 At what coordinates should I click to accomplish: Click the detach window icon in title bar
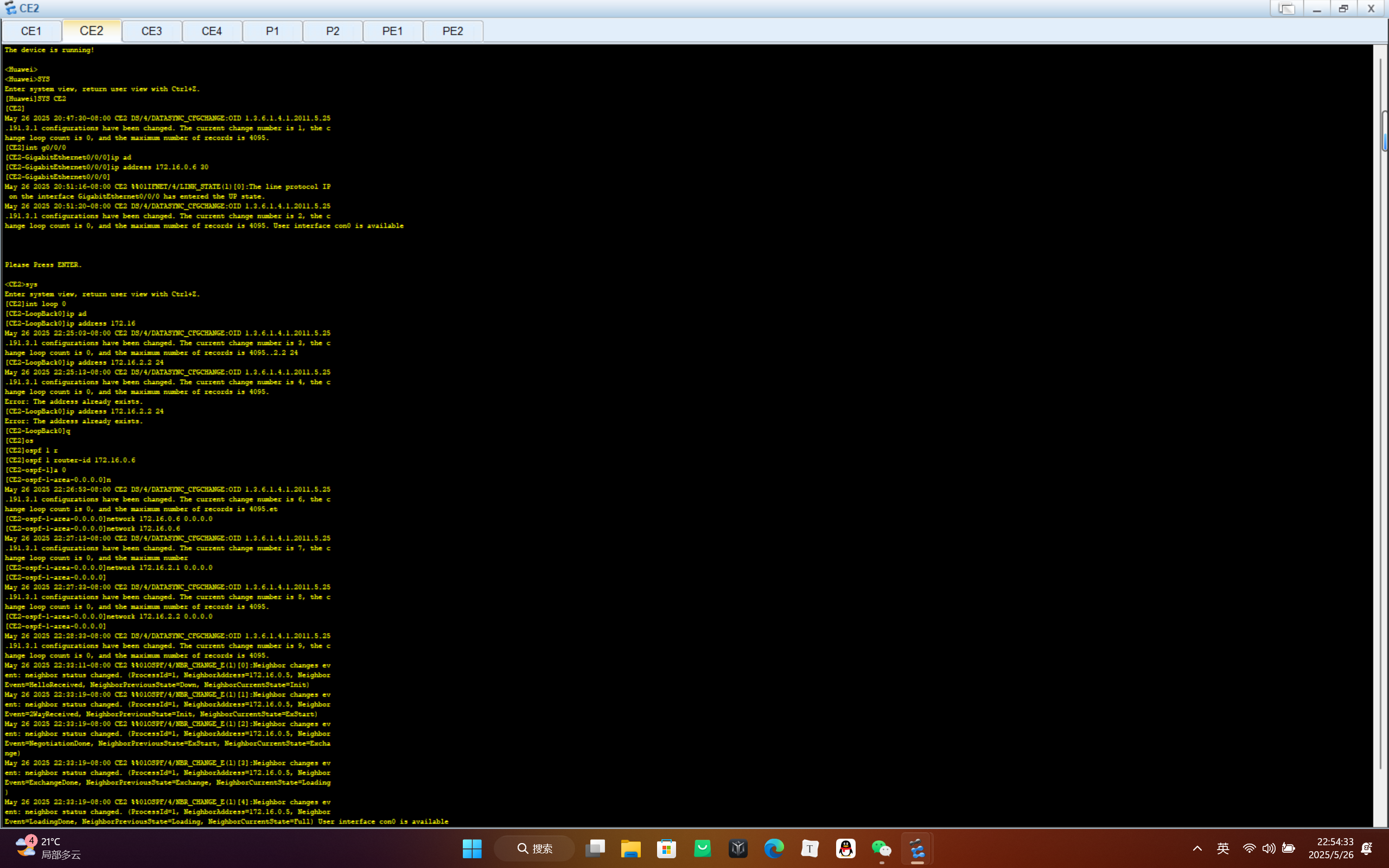(x=1286, y=9)
